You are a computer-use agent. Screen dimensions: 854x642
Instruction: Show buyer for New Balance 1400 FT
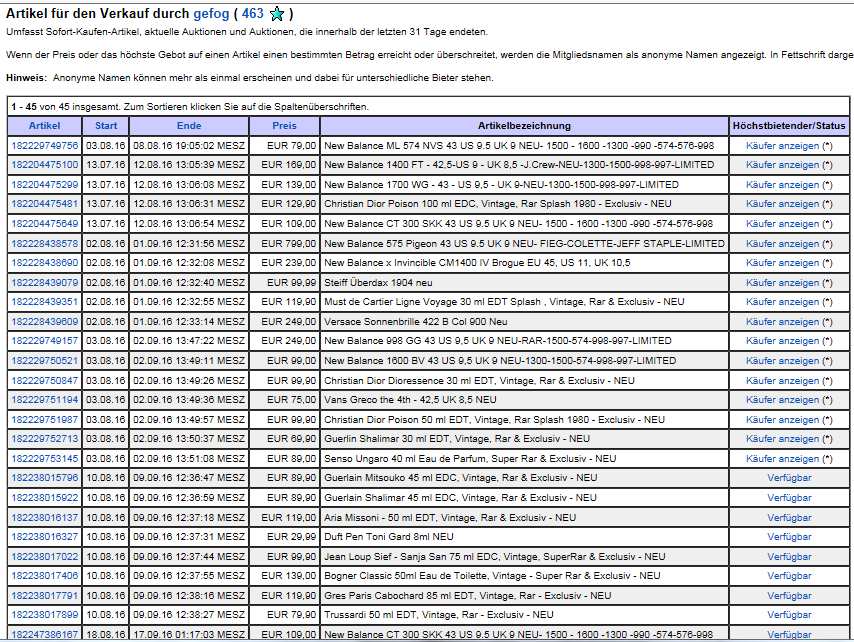(783, 165)
